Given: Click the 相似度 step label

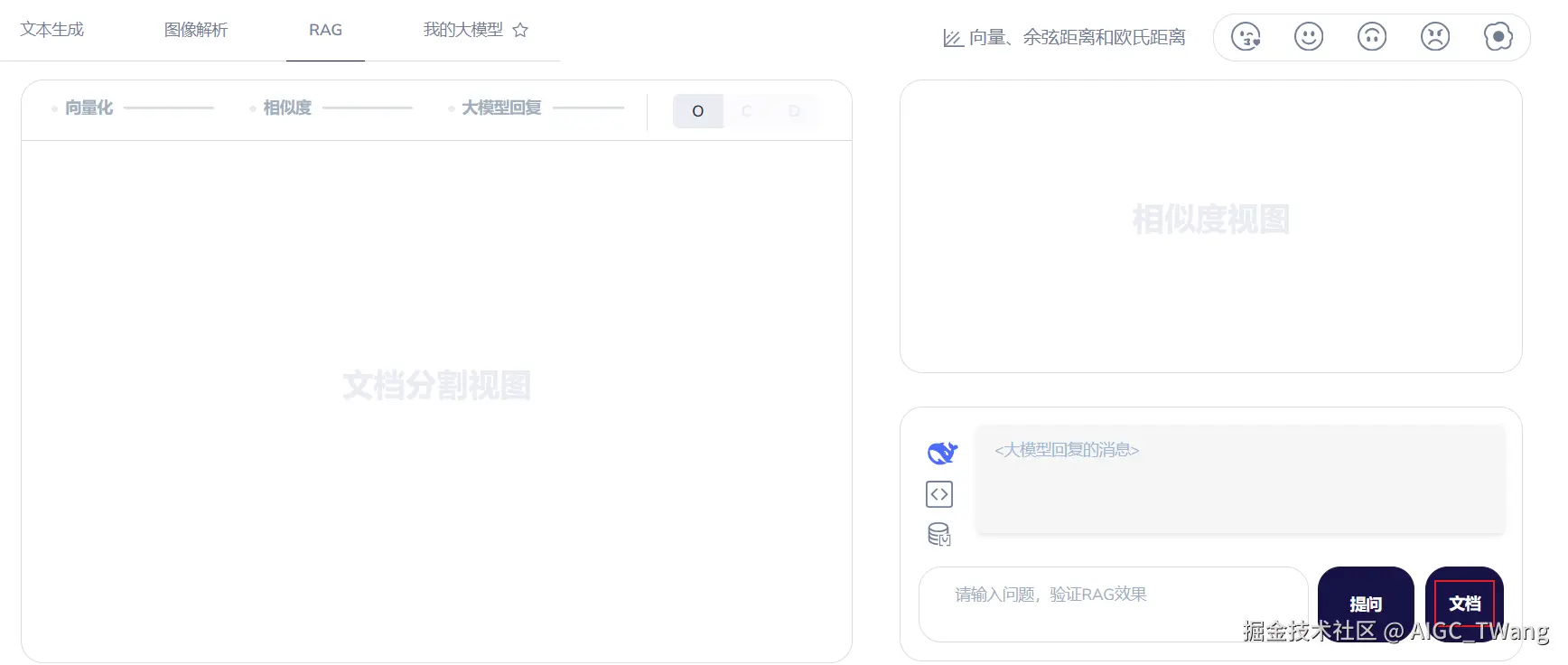Looking at the screenshot, I should point(287,108).
